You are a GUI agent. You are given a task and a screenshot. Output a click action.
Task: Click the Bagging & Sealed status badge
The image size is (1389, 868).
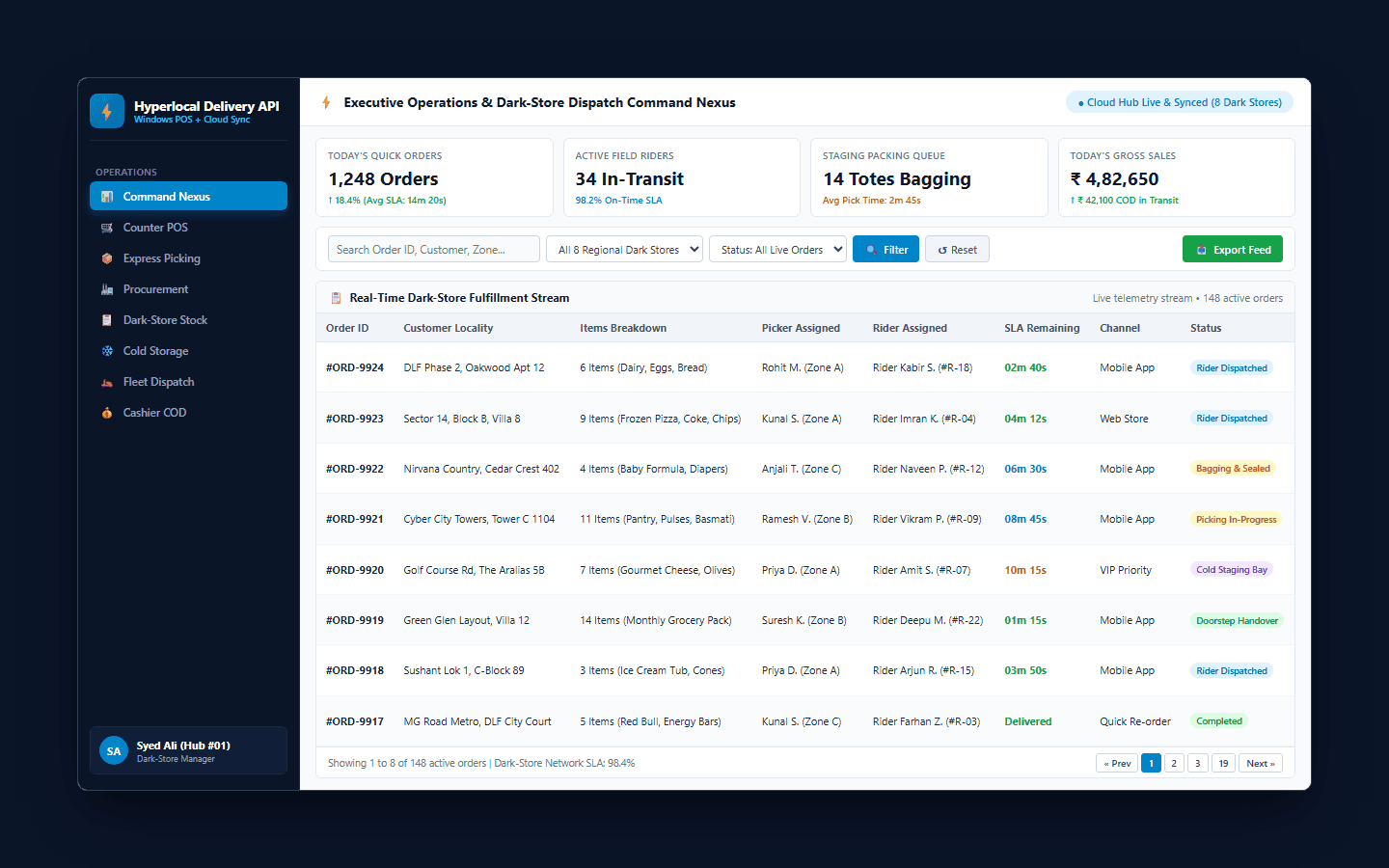tap(1233, 469)
